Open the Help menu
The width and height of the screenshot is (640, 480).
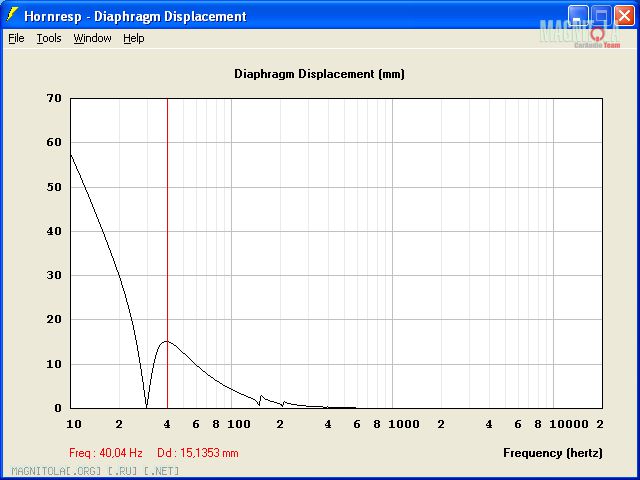(x=133, y=38)
